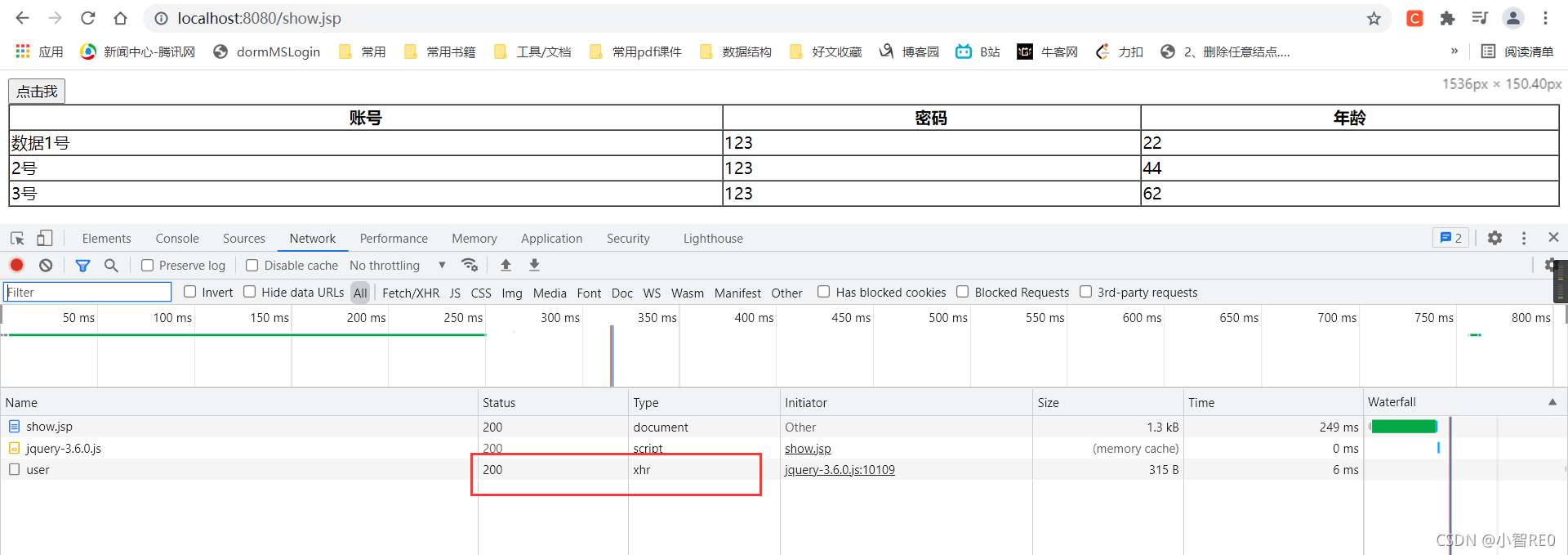Open the 数据结构 bookmark folder
This screenshot has height=555, width=1568.
click(x=735, y=51)
